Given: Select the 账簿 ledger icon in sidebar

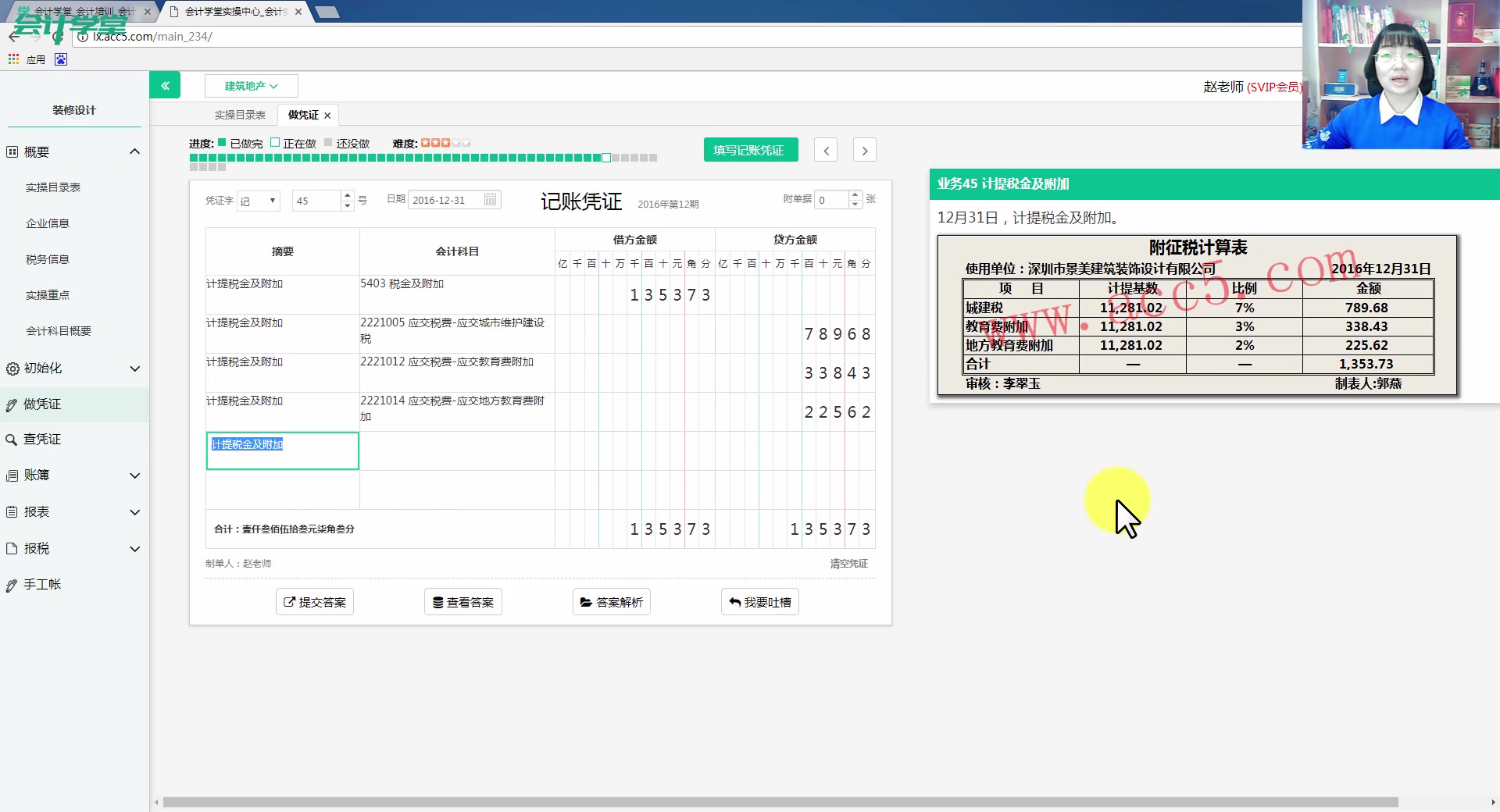Looking at the screenshot, I should point(11,475).
